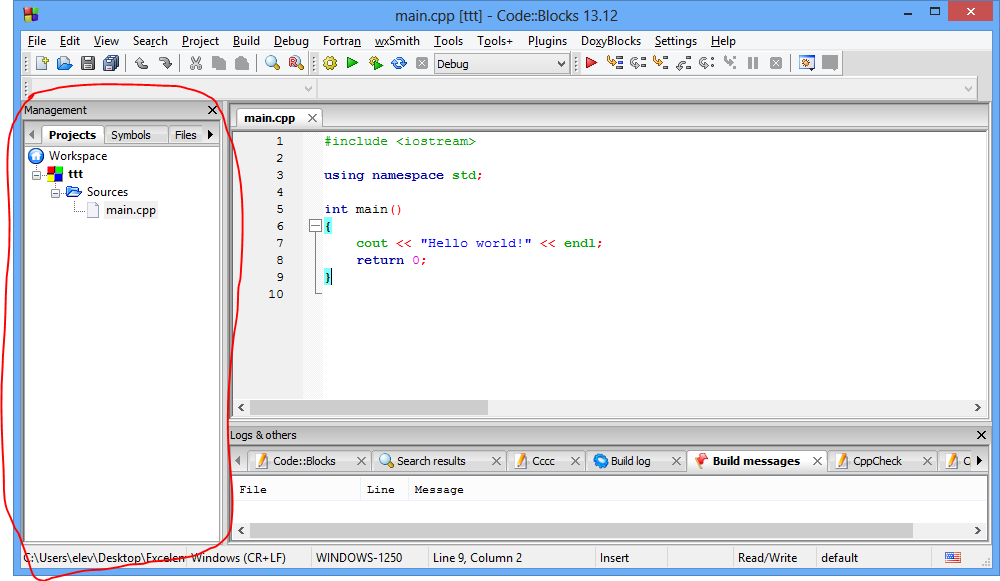
Task: Click the Open file folder icon
Action: coord(64,63)
